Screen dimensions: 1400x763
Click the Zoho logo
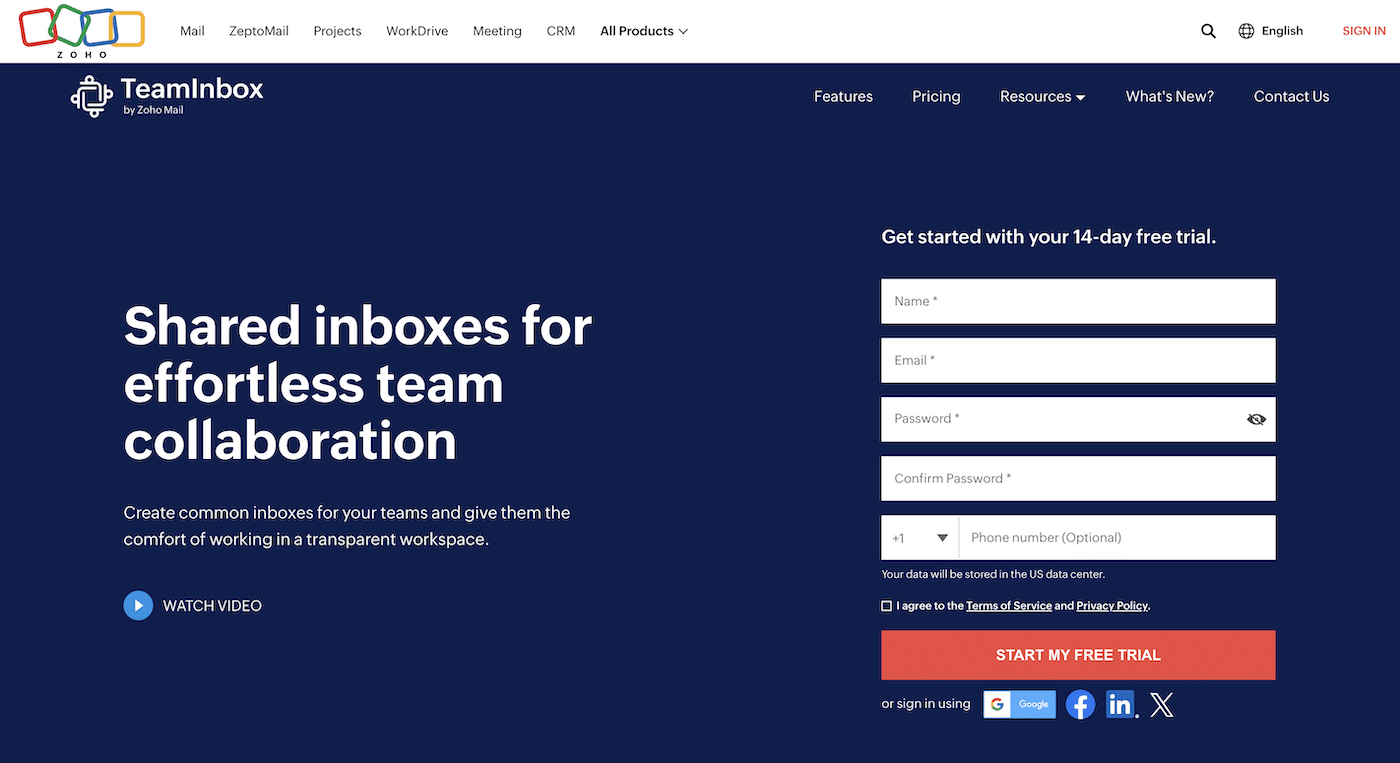click(x=80, y=31)
